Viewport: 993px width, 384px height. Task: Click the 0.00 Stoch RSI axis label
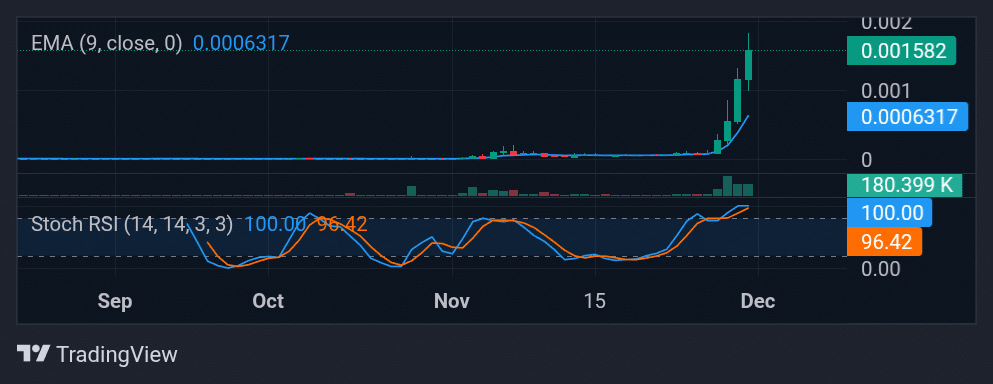tap(880, 269)
